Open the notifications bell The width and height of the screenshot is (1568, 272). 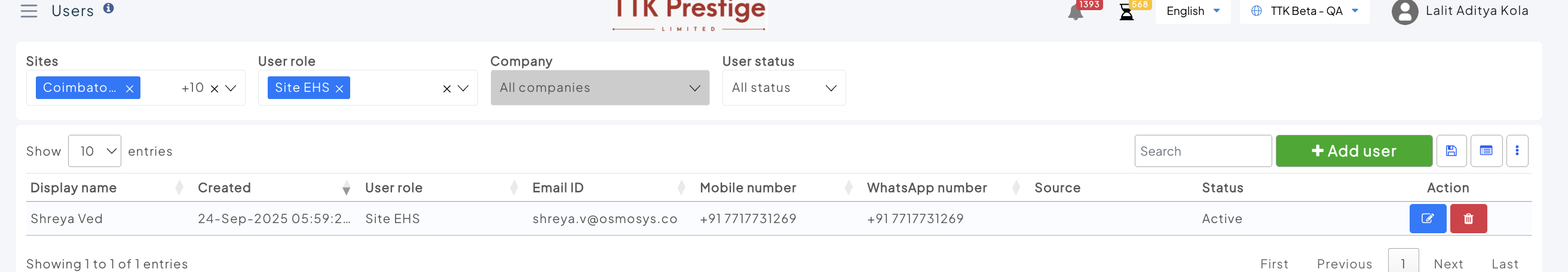pos(1076,12)
